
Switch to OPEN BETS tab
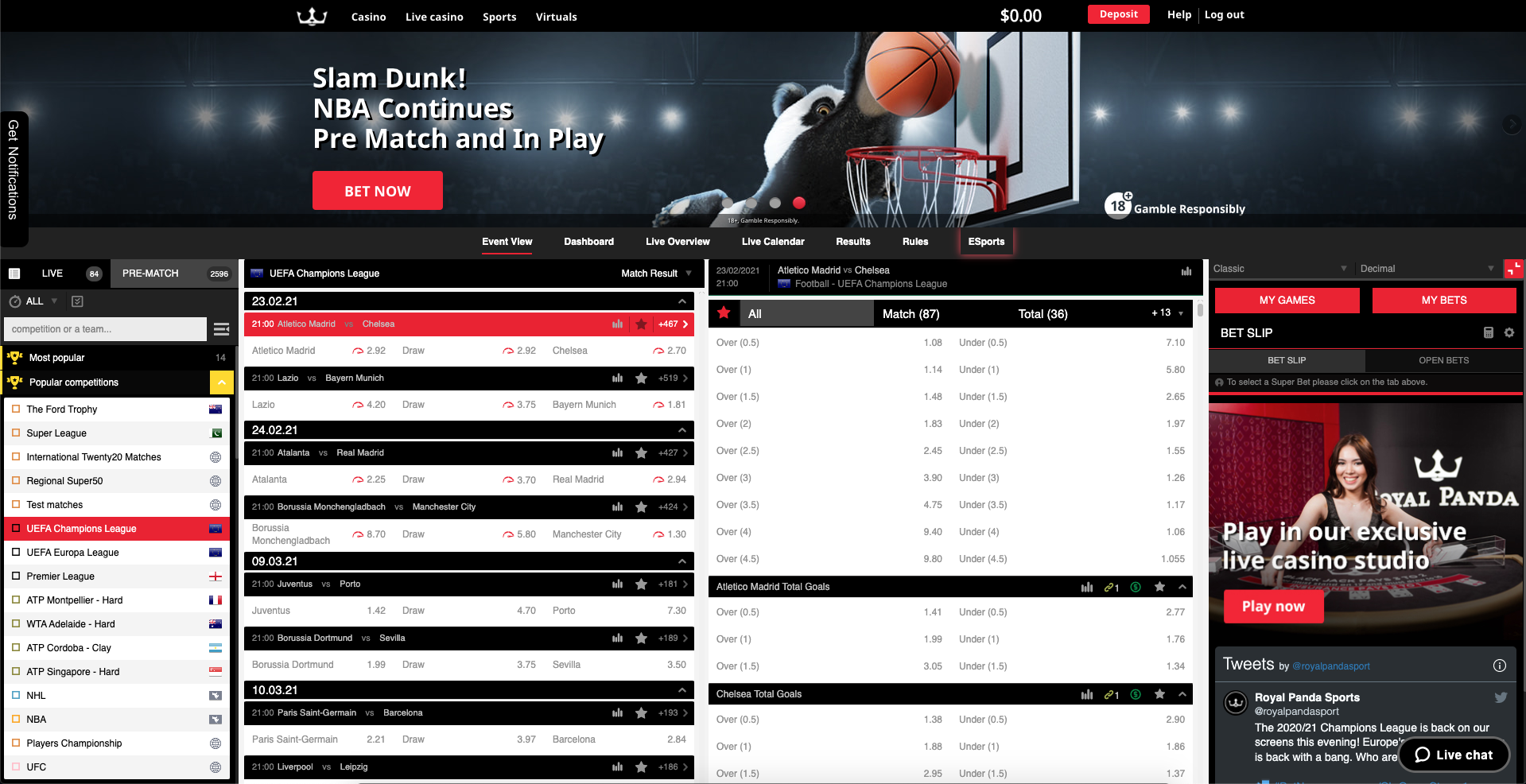pyautogui.click(x=1443, y=360)
